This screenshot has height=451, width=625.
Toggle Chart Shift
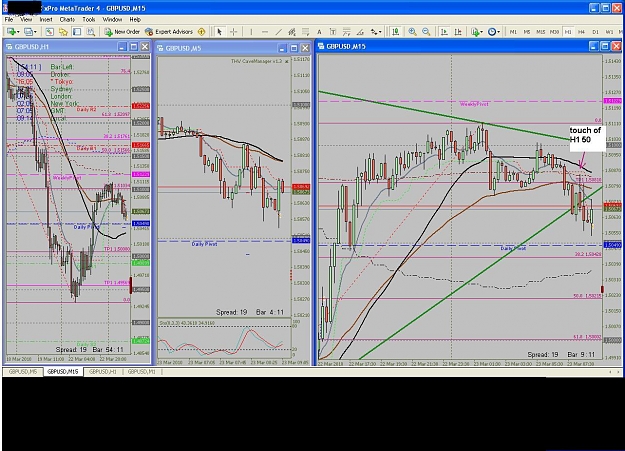pyautogui.click(x=458, y=32)
